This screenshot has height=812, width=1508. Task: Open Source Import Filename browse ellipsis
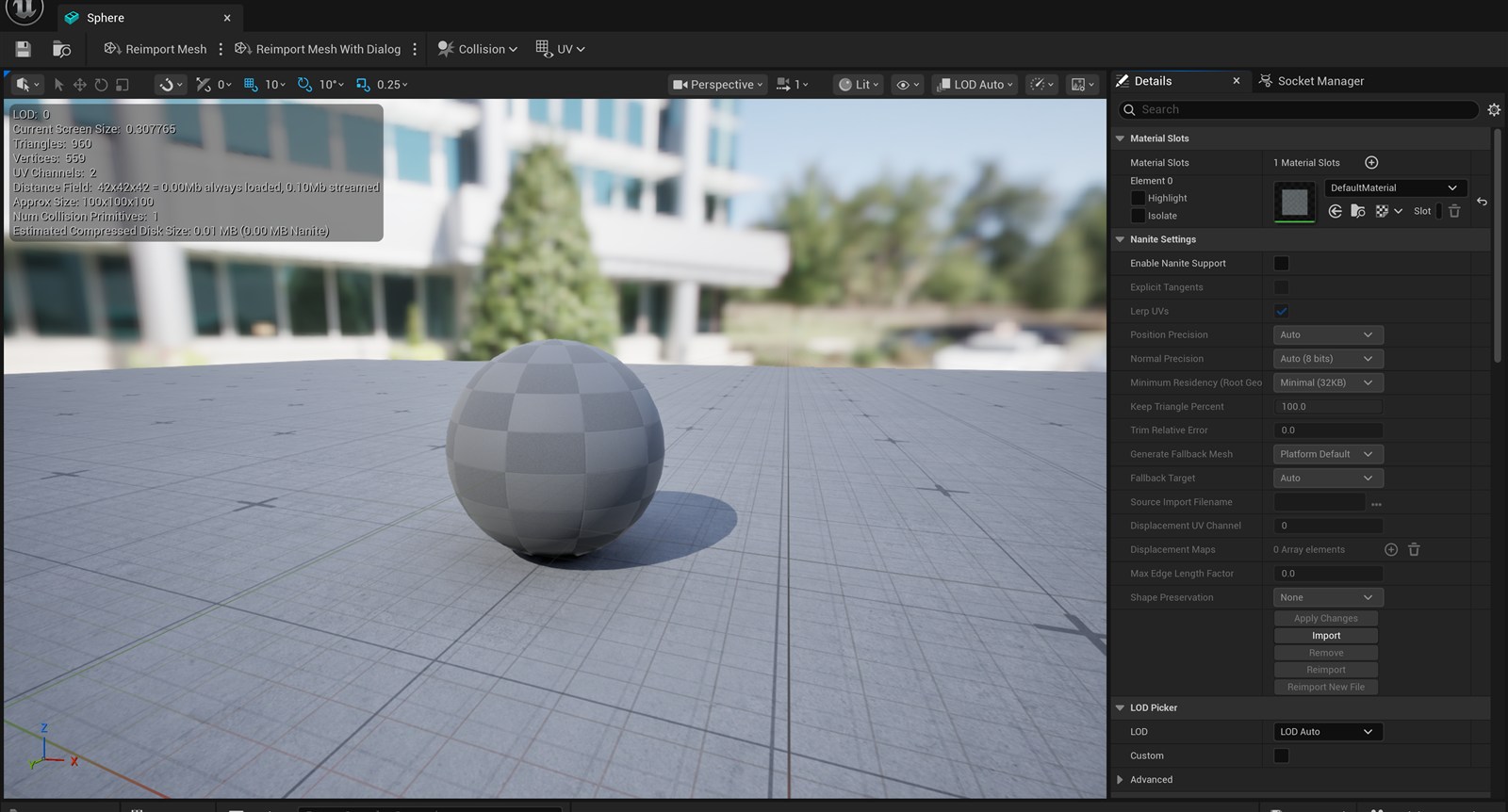[1376, 503]
